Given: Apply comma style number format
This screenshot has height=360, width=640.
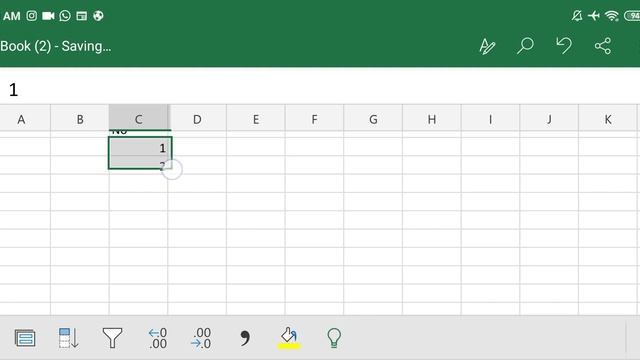Looking at the screenshot, I should tap(244, 338).
